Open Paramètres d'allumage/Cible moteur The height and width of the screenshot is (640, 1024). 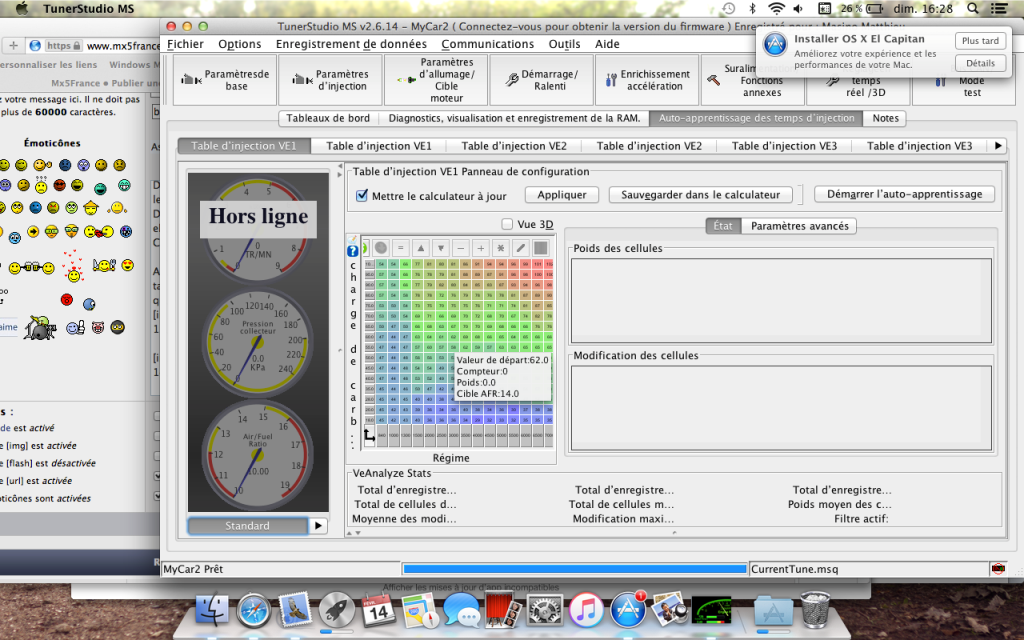pos(436,80)
